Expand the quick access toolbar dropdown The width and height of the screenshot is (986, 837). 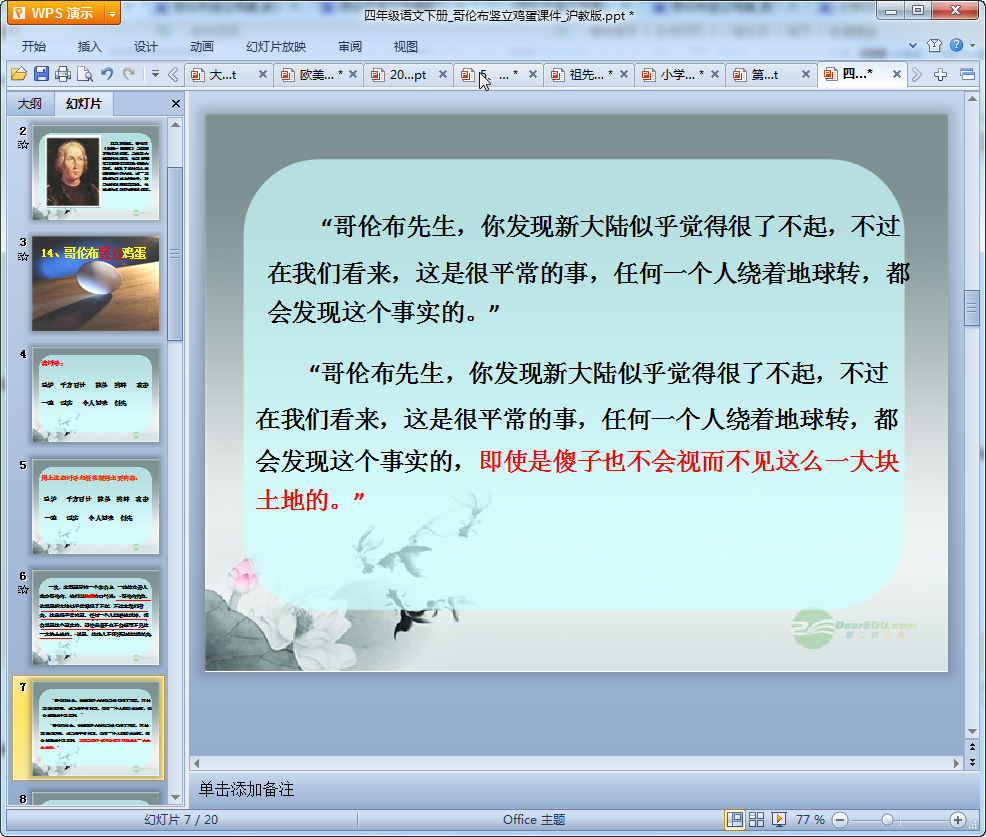[x=155, y=74]
